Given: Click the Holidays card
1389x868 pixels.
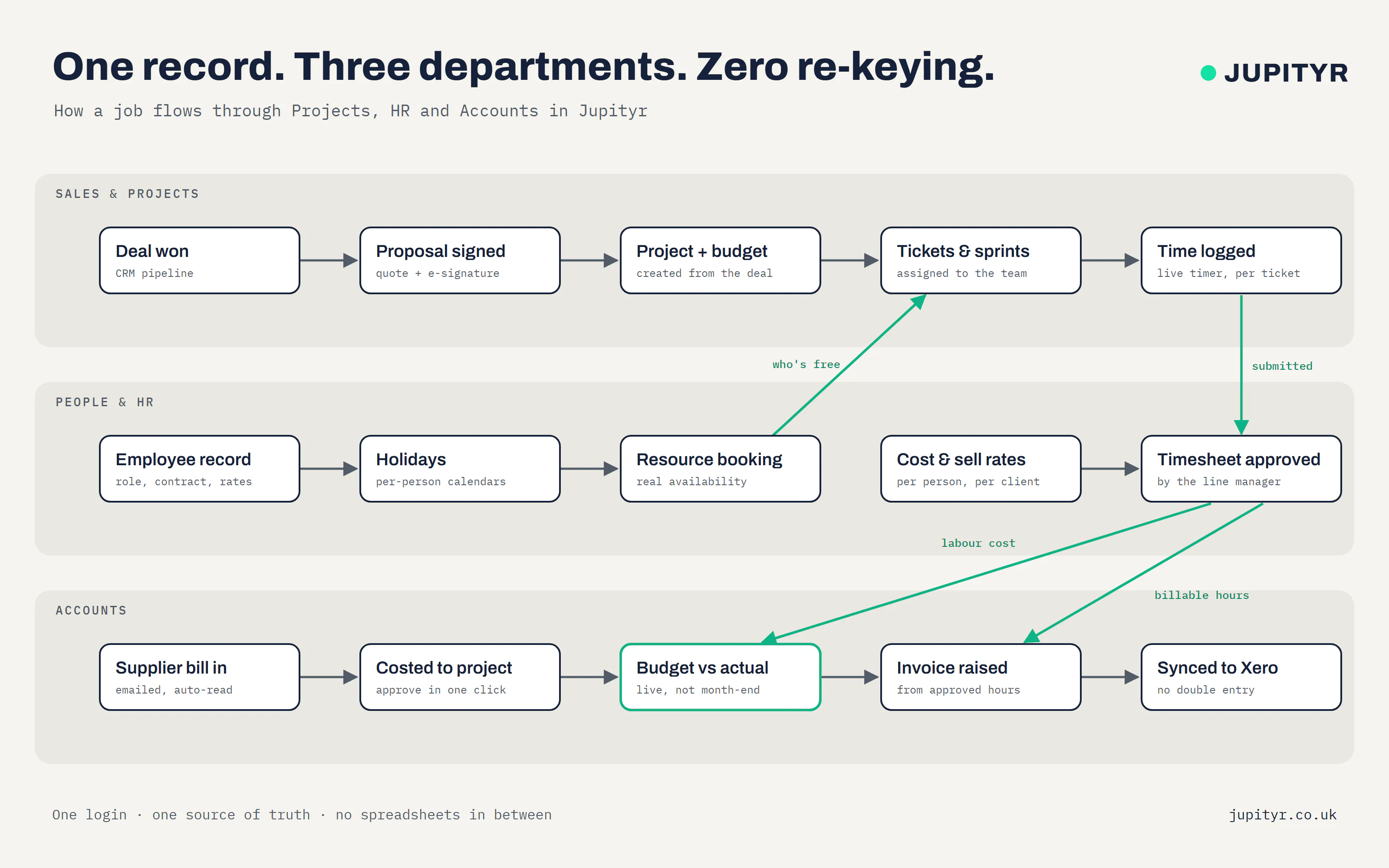Looking at the screenshot, I should click(x=460, y=469).
